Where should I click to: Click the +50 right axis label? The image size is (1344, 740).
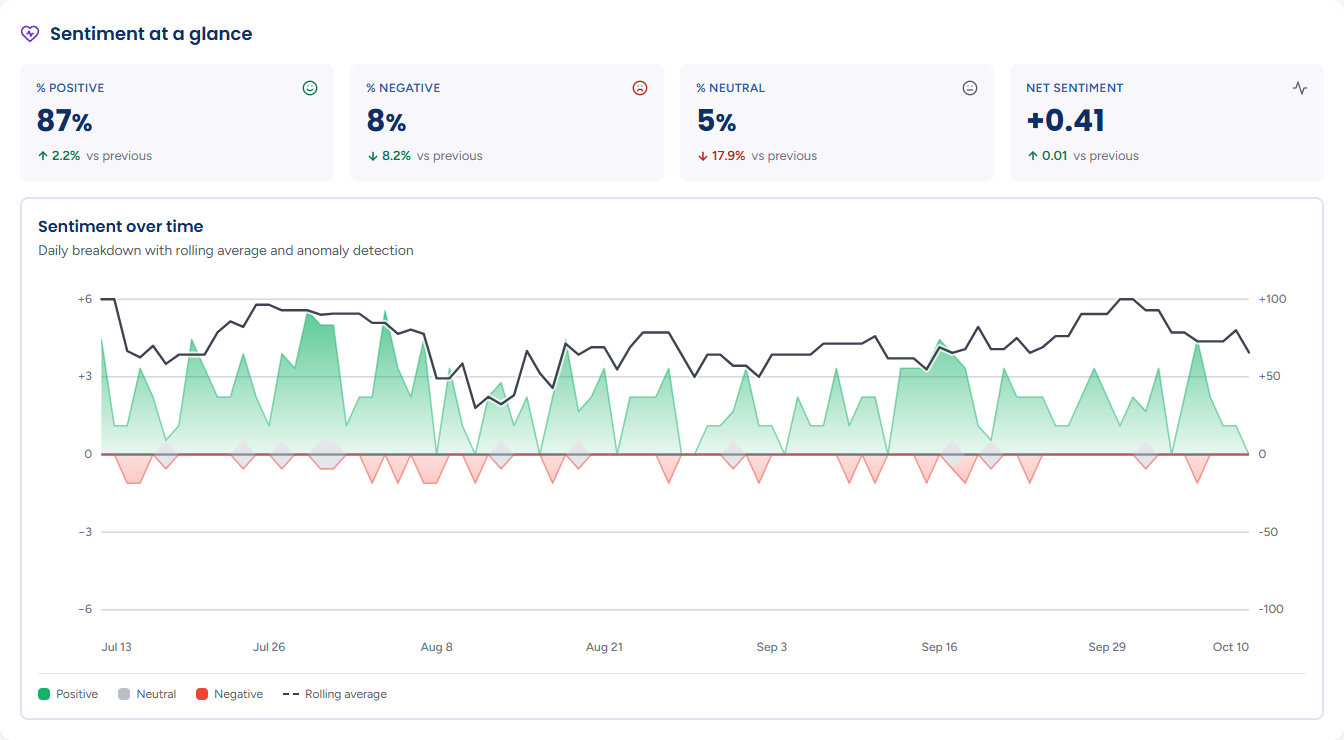[x=1270, y=377]
